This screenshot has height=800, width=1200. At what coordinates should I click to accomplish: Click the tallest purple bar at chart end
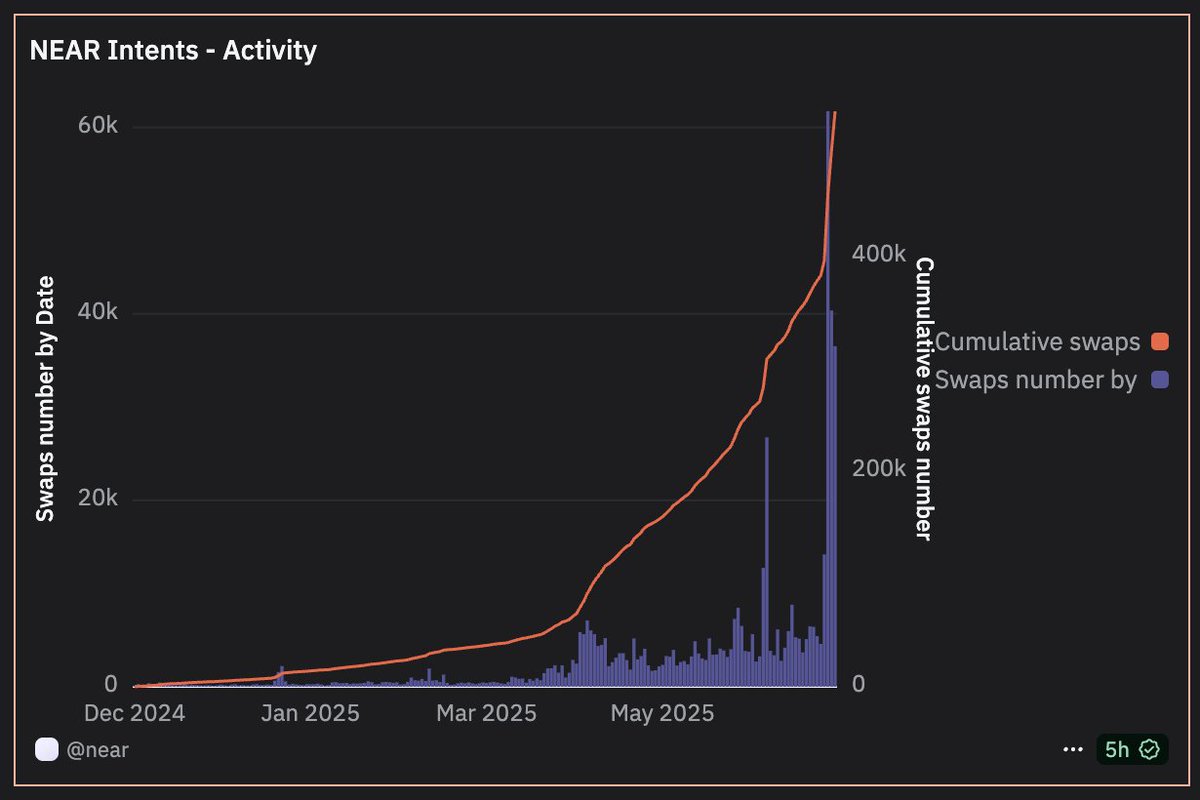828,399
